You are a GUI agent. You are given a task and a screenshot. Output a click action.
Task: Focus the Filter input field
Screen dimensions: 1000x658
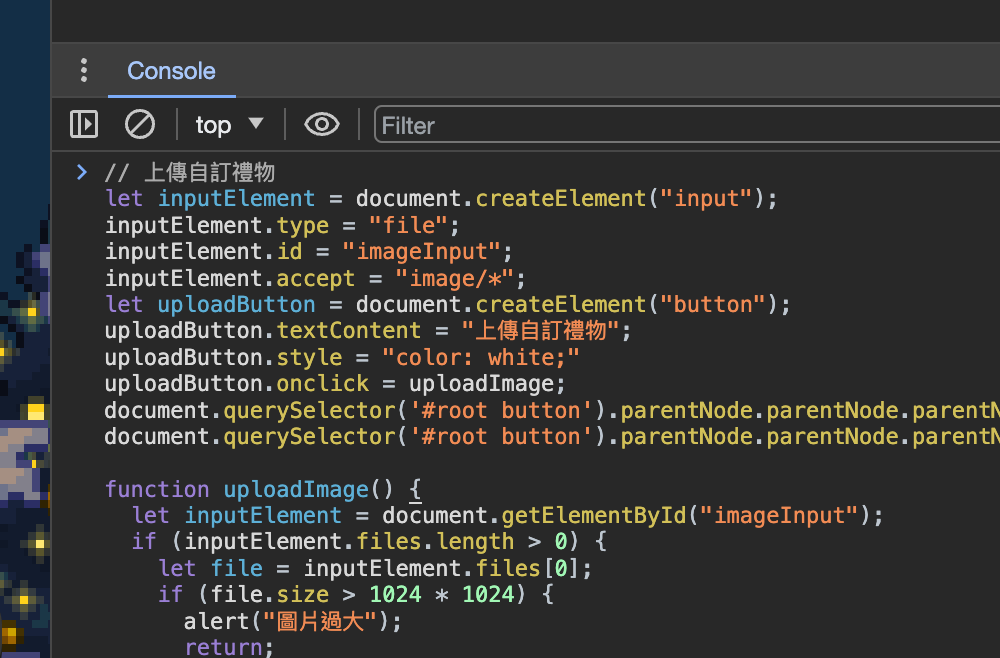click(688, 125)
